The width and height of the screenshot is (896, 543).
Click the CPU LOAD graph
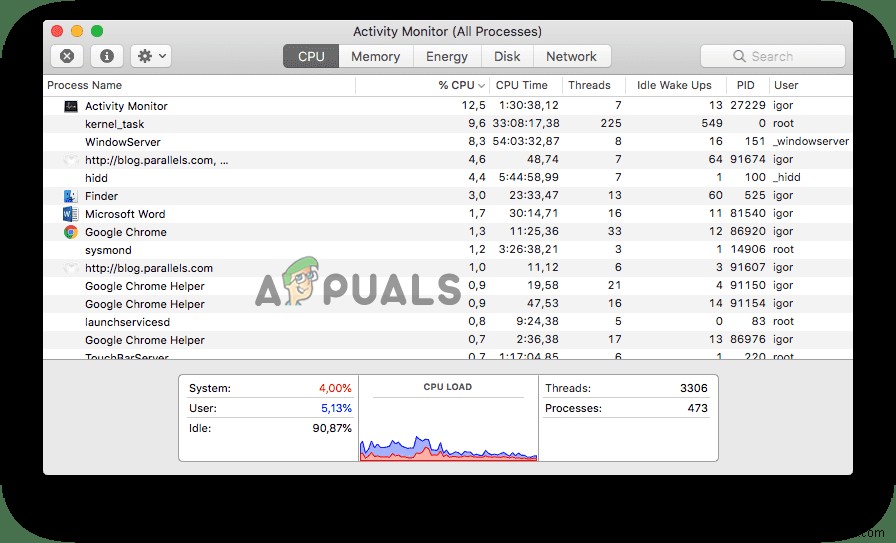(448, 448)
